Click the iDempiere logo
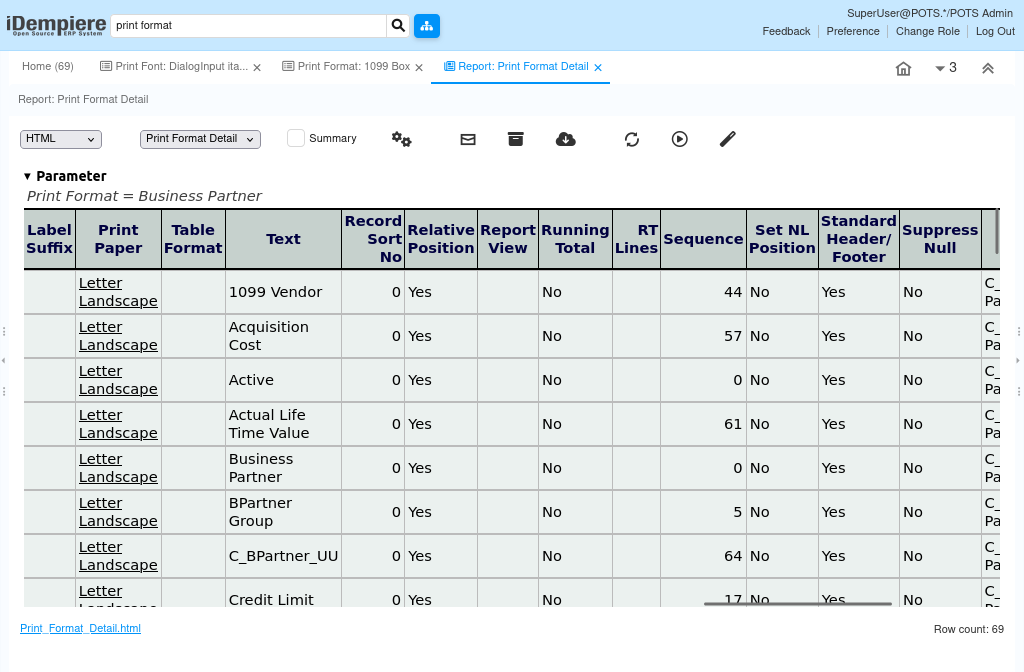This screenshot has height=672, width=1024. (x=56, y=25)
